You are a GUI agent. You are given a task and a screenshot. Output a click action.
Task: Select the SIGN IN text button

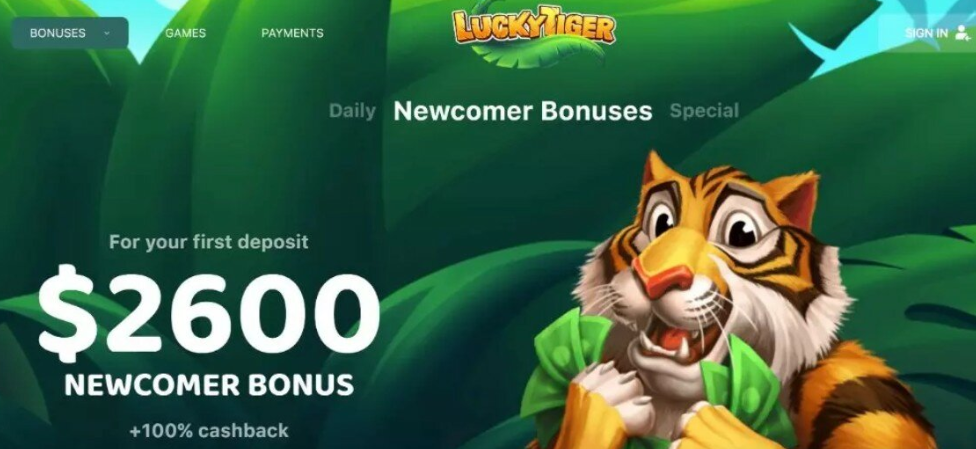pos(926,33)
